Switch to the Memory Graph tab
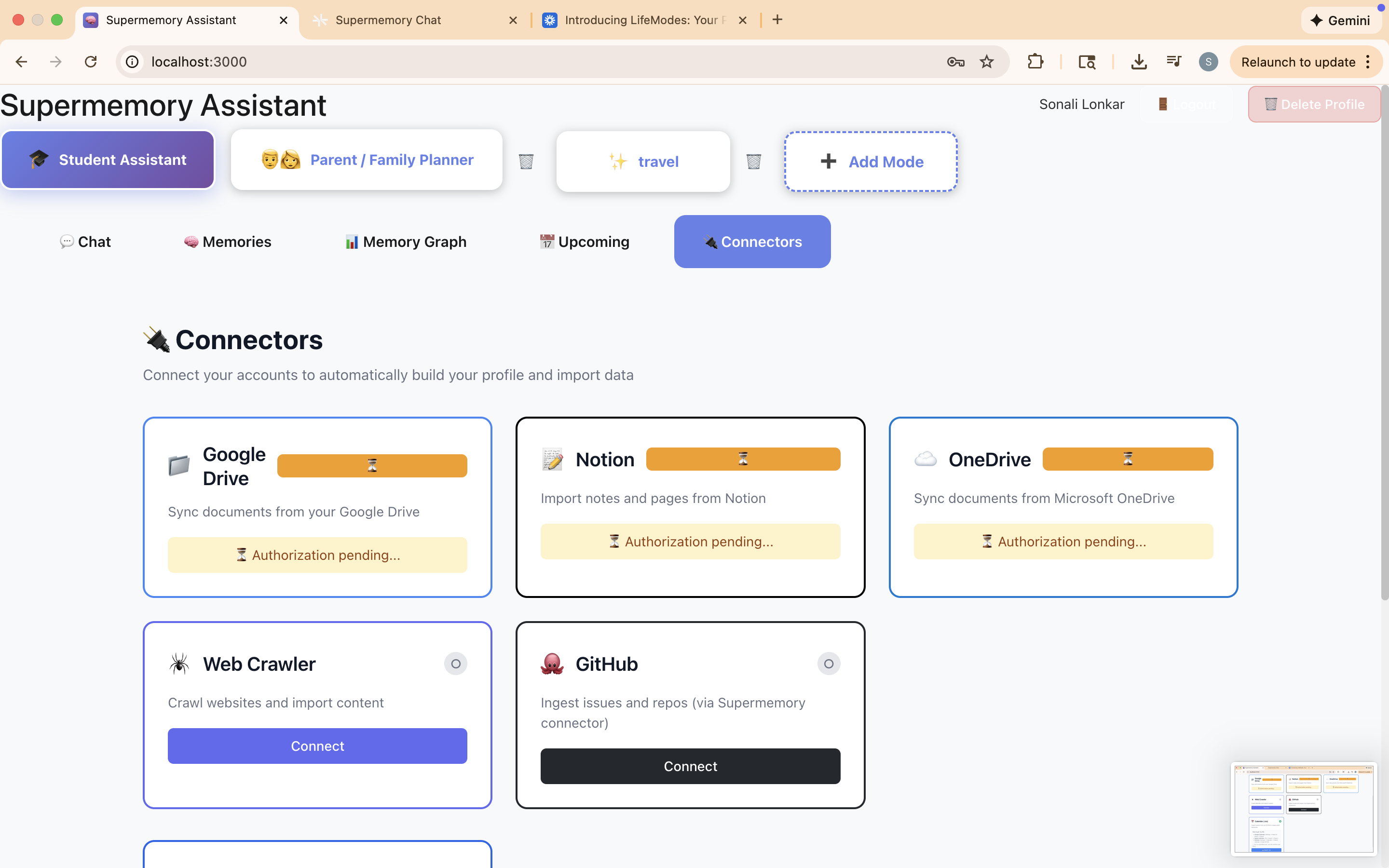Image resolution: width=1389 pixels, height=868 pixels. [x=406, y=242]
